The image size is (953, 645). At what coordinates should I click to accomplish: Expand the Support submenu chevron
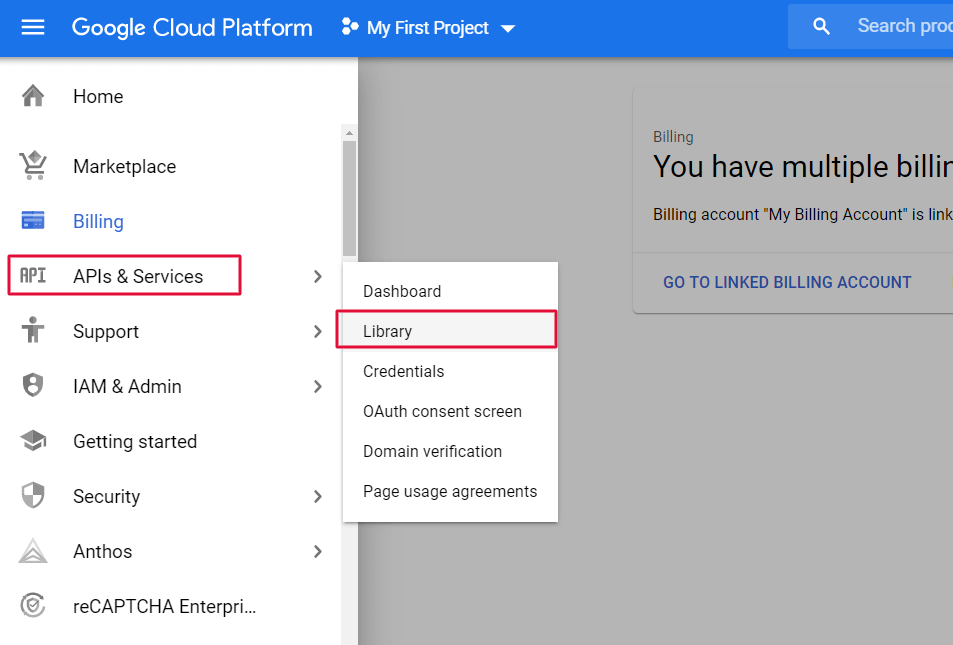(317, 331)
